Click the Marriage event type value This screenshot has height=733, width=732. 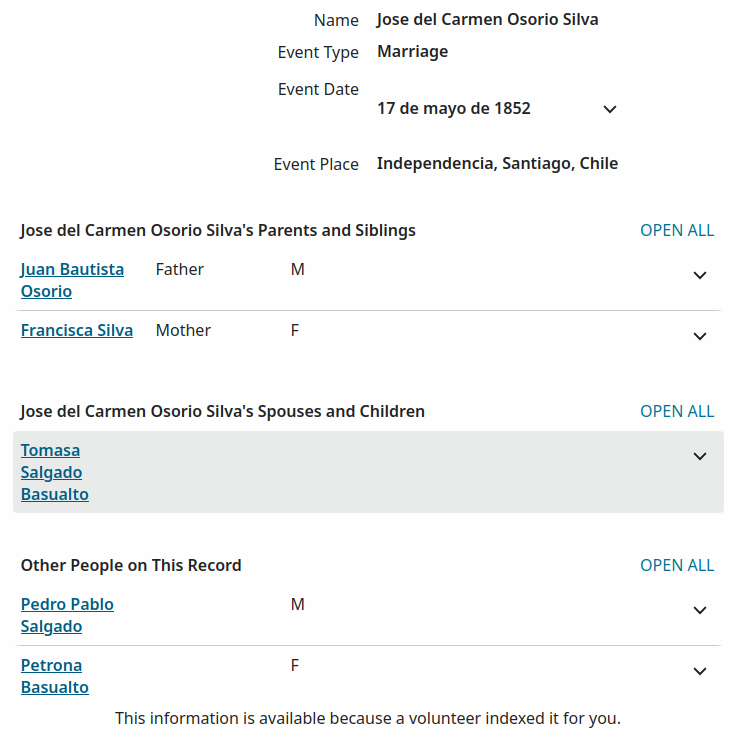pyautogui.click(x=412, y=51)
